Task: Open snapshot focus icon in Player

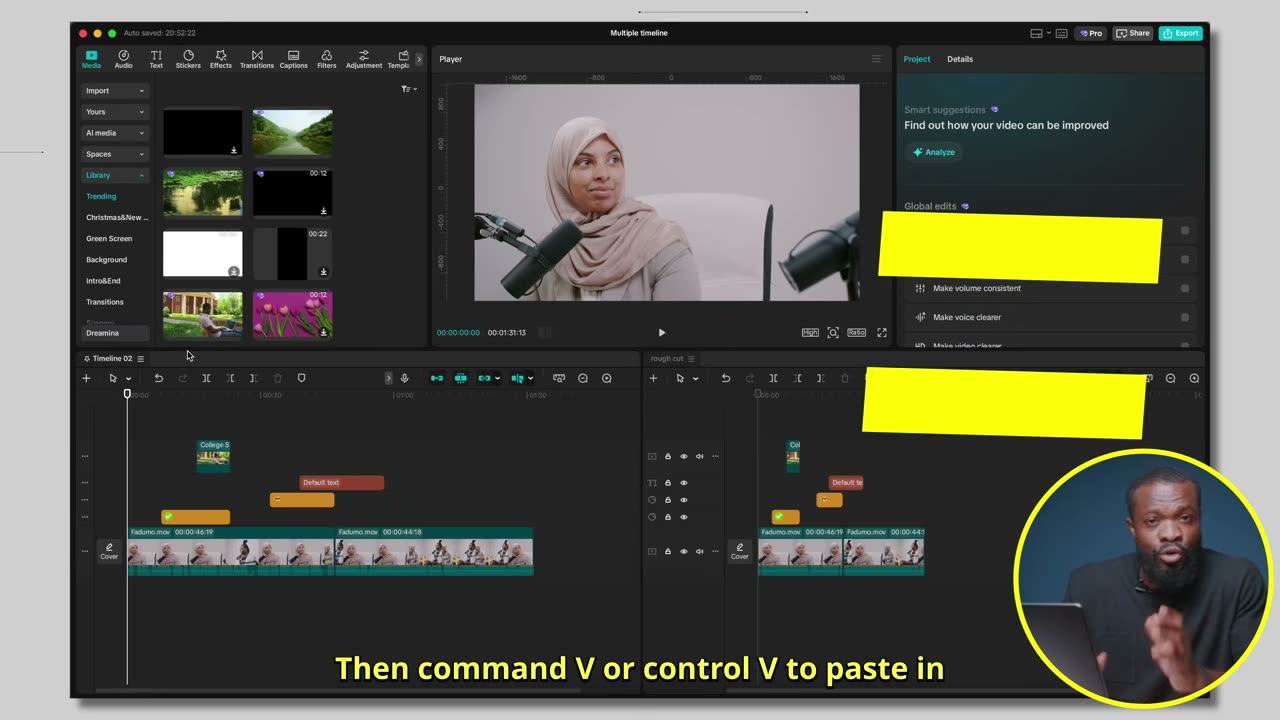Action: point(833,332)
